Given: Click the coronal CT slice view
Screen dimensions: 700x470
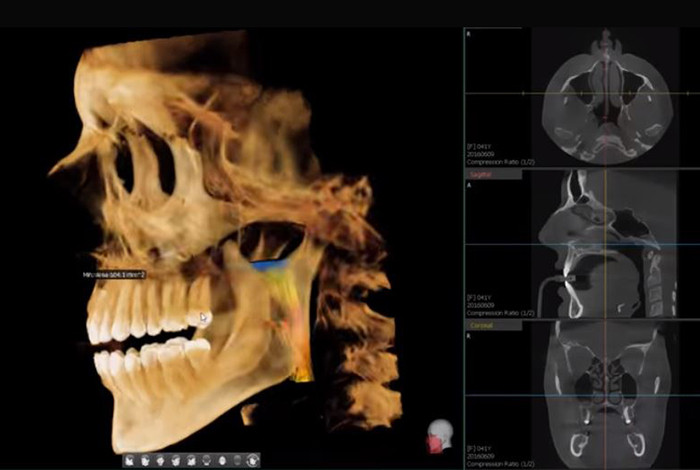Looking at the screenshot, I should pos(606,395).
